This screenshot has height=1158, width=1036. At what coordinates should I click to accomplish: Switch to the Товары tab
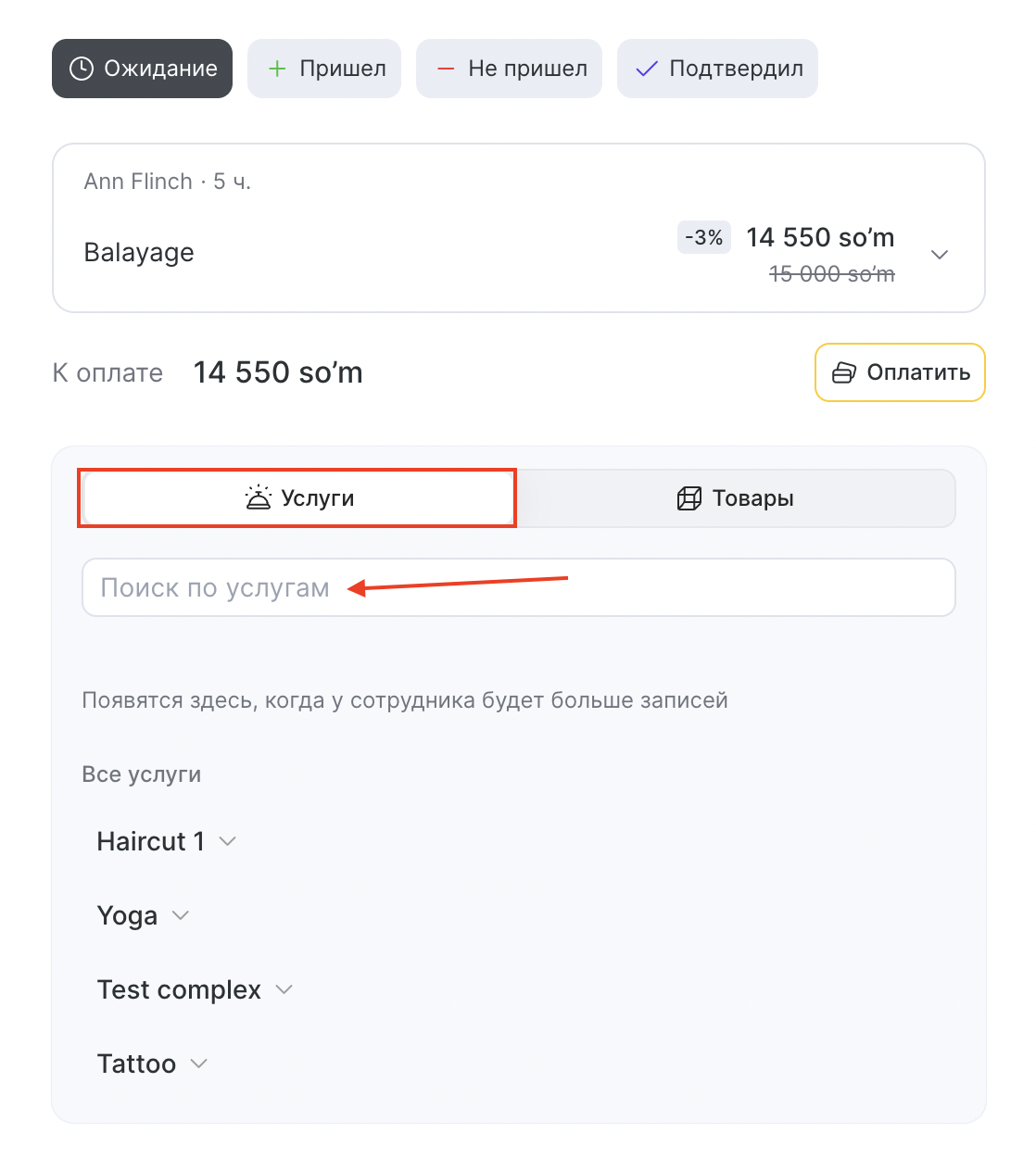point(736,498)
